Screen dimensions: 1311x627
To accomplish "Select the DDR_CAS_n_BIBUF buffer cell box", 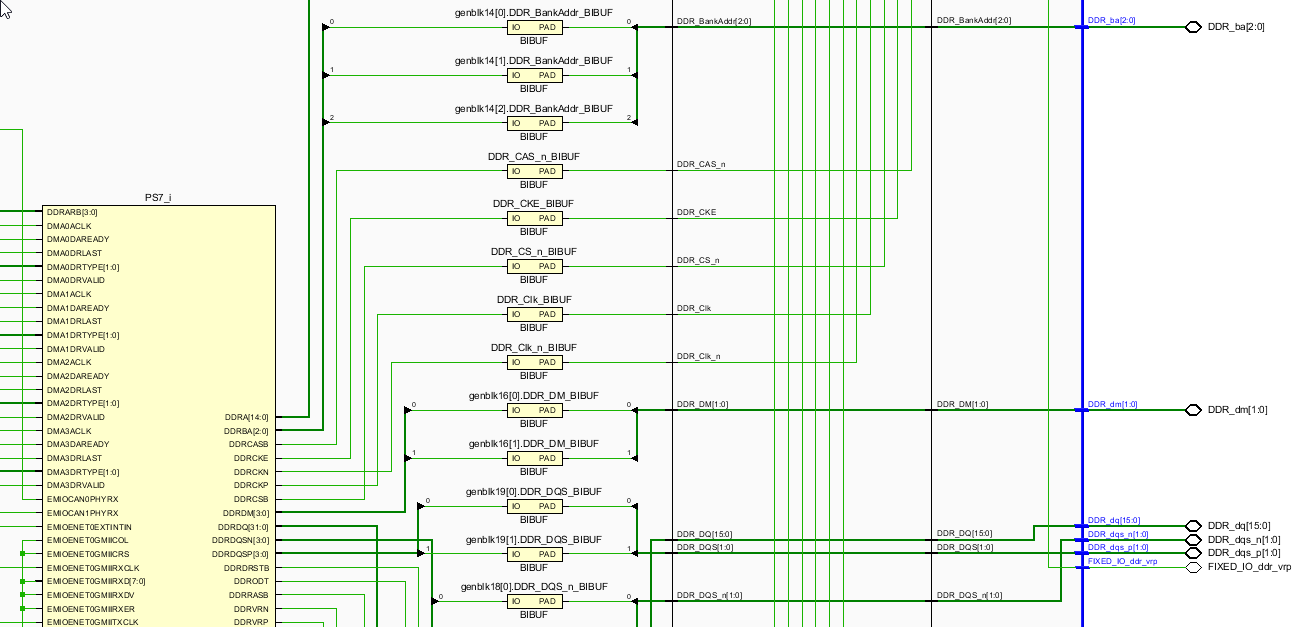I will [x=534, y=171].
